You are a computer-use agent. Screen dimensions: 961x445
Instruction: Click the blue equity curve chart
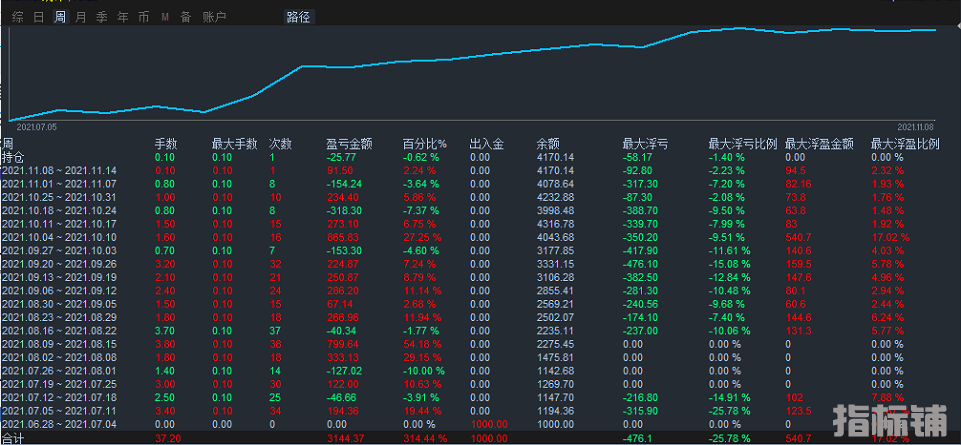pyautogui.click(x=472, y=74)
